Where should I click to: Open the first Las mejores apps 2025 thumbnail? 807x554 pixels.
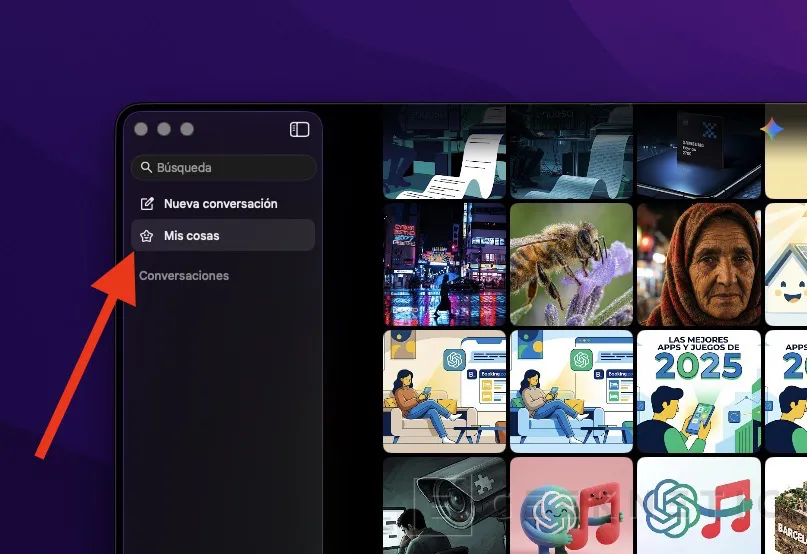[699, 392]
